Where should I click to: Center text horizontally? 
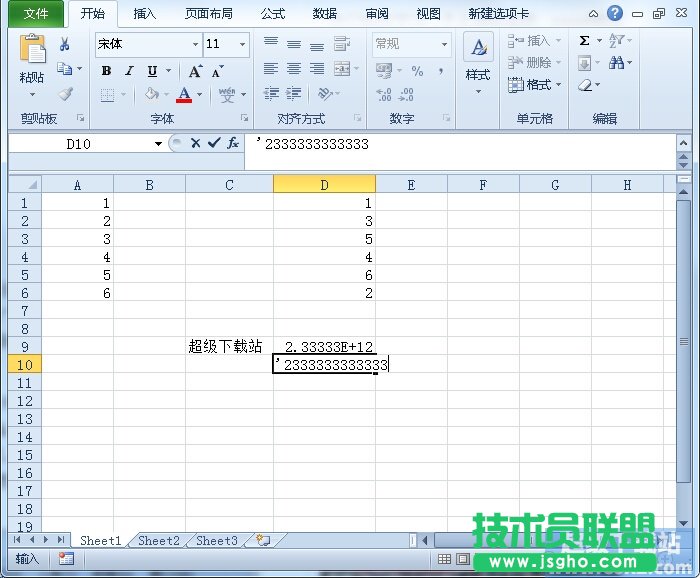(x=294, y=68)
